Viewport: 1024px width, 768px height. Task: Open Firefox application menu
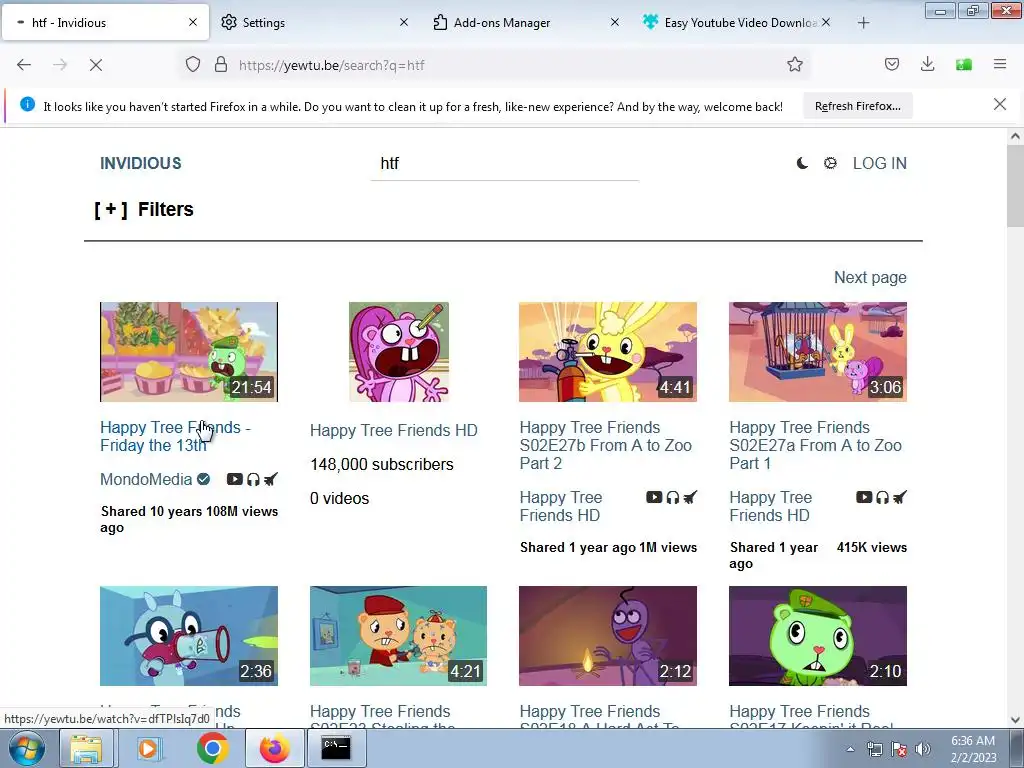pos(1000,65)
